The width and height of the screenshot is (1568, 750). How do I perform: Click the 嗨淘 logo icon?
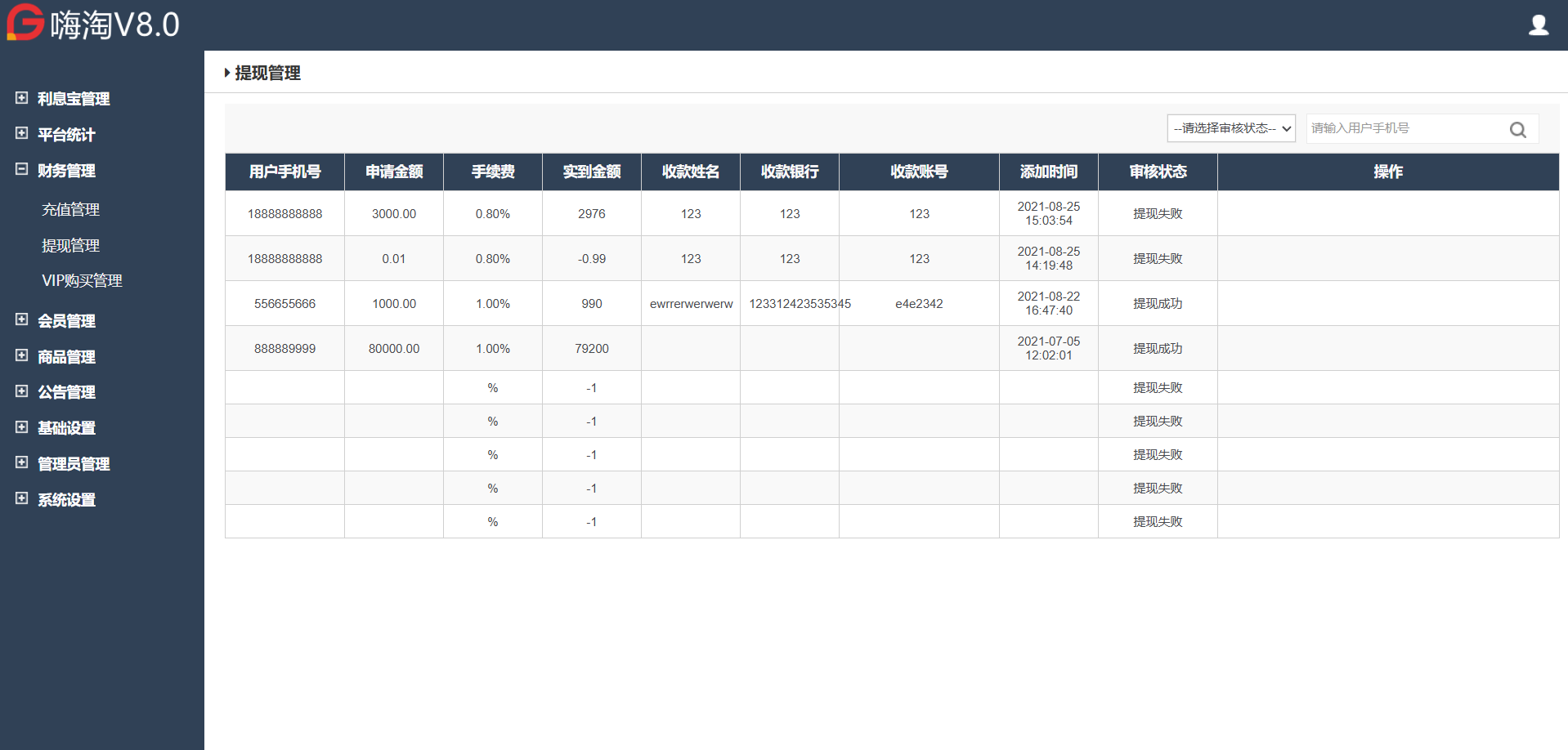click(x=25, y=22)
